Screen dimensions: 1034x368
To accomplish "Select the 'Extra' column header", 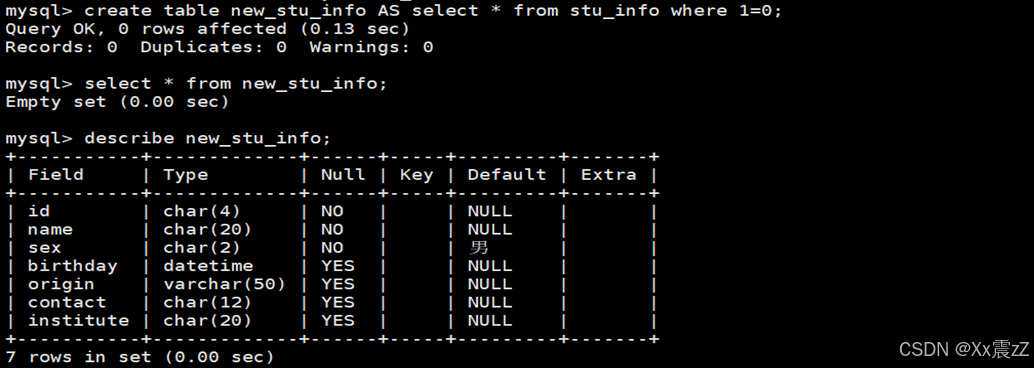I will (609, 175).
